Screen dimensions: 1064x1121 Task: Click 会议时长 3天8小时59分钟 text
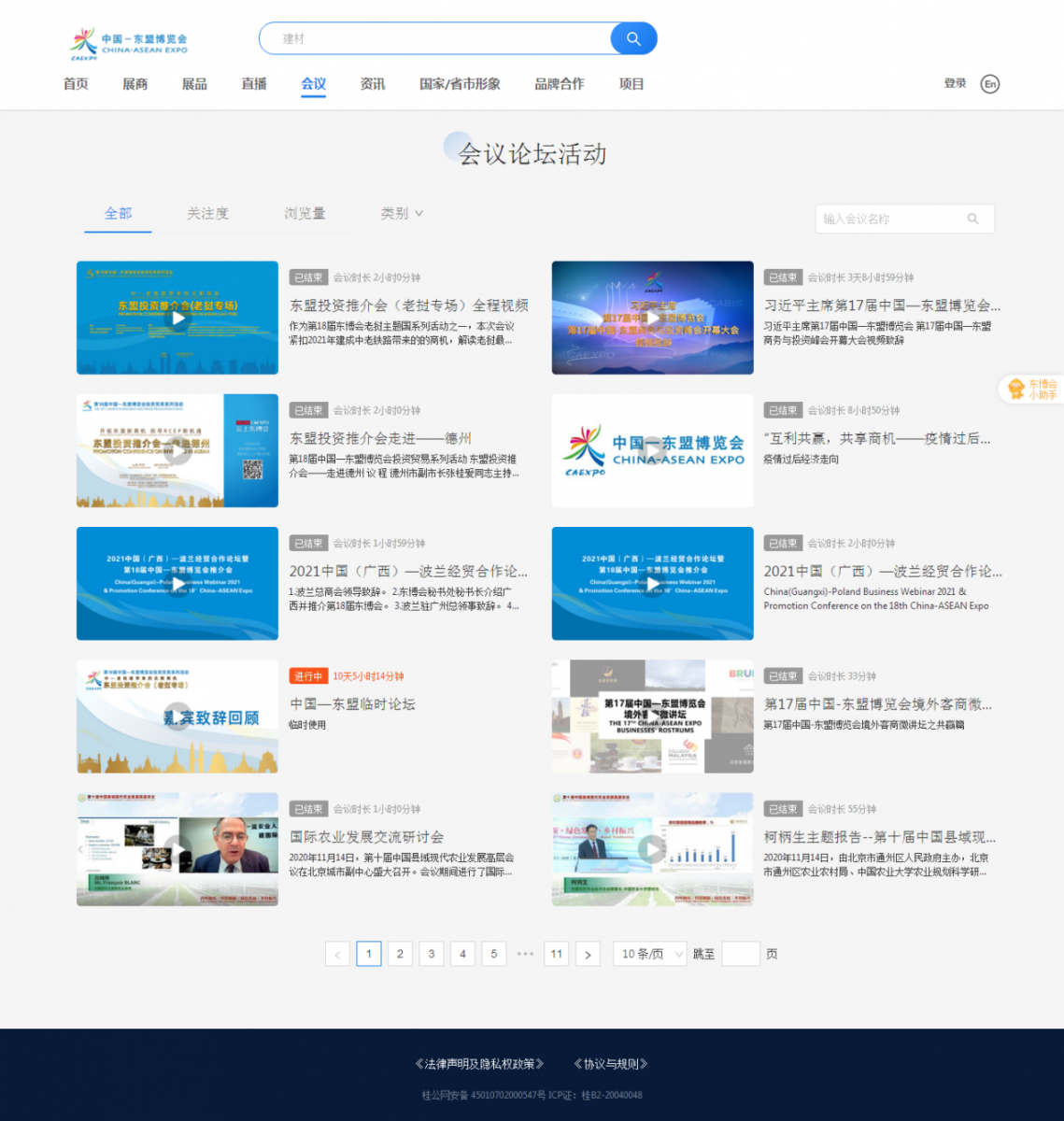point(861,277)
